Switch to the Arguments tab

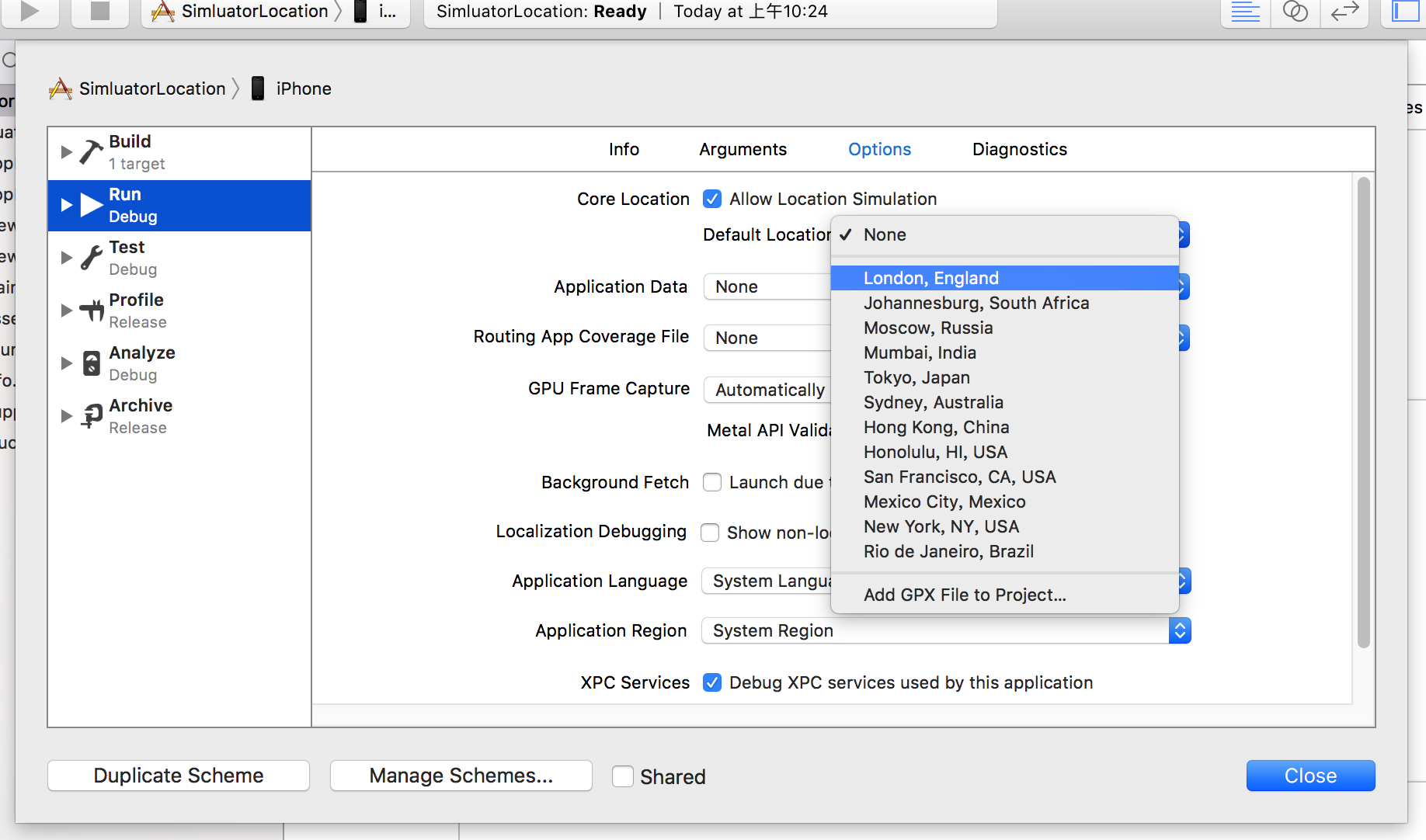coord(743,149)
